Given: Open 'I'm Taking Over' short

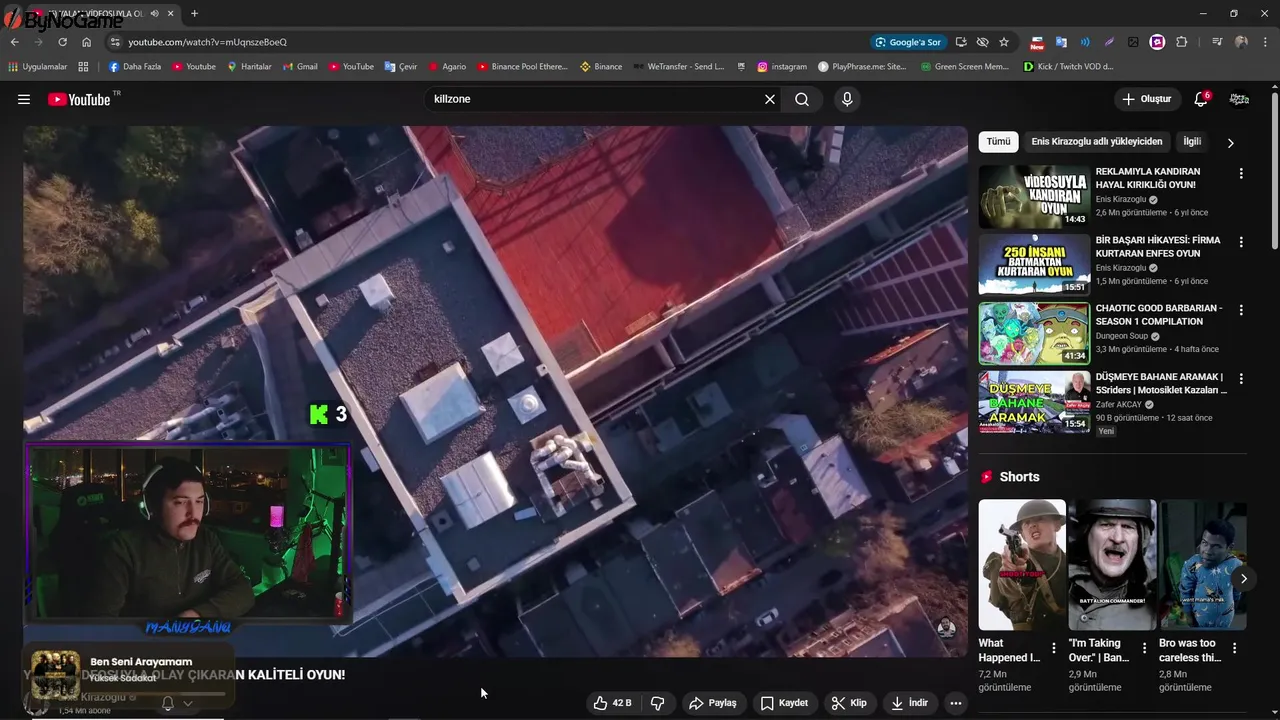Looking at the screenshot, I should (x=1112, y=565).
